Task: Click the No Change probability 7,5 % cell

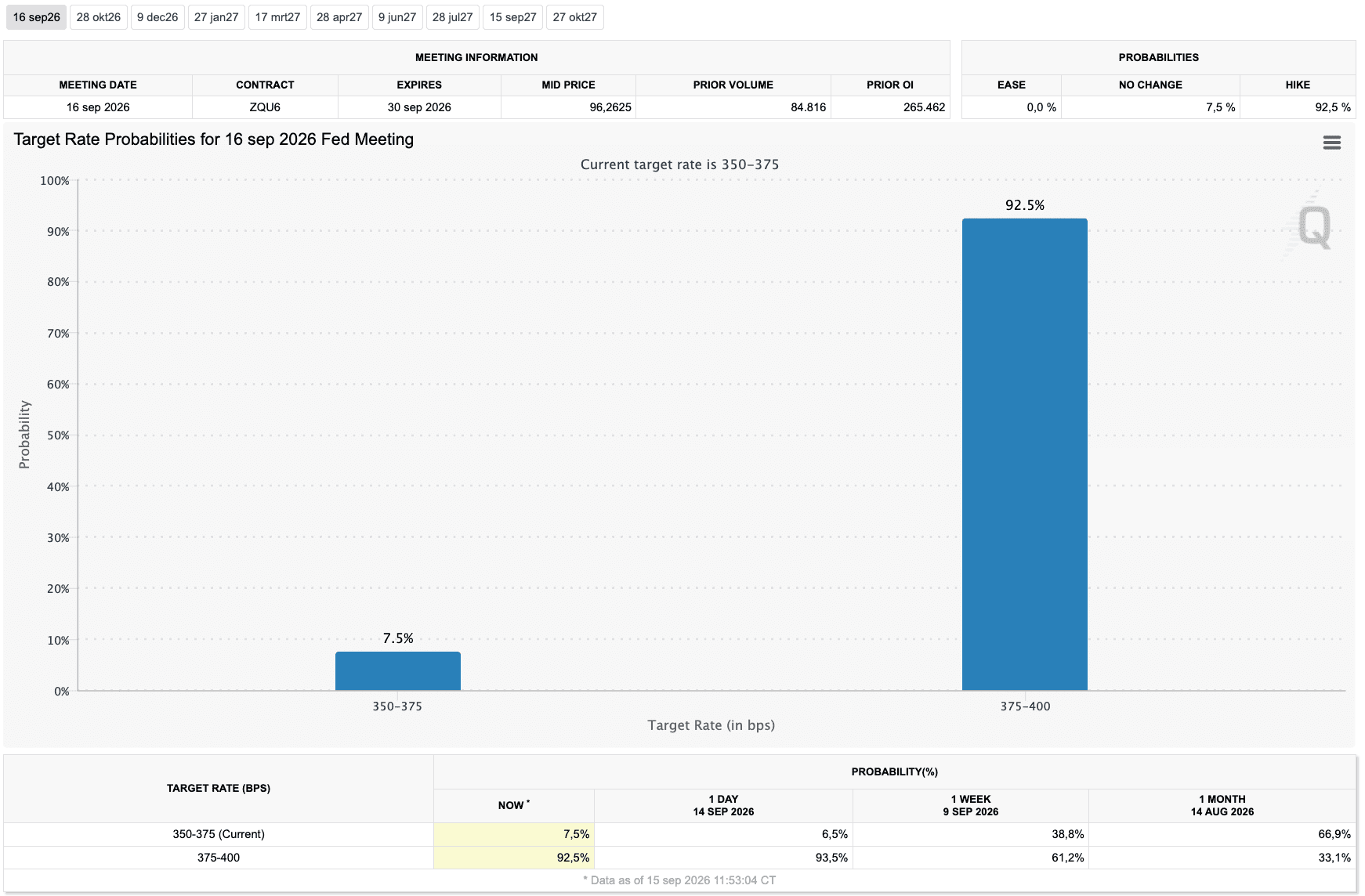Action: click(1150, 107)
